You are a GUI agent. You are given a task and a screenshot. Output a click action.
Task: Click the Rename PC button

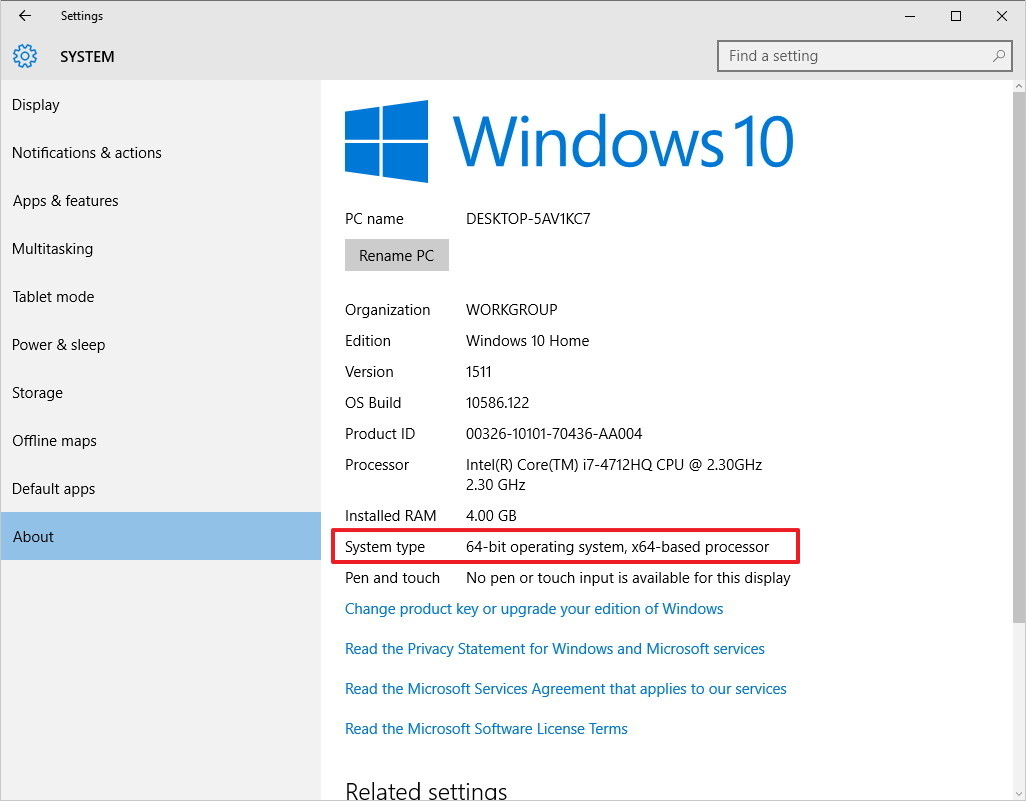[396, 255]
